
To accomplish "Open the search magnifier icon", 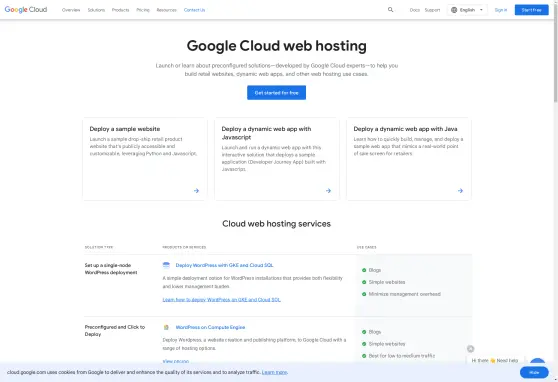I will point(390,10).
